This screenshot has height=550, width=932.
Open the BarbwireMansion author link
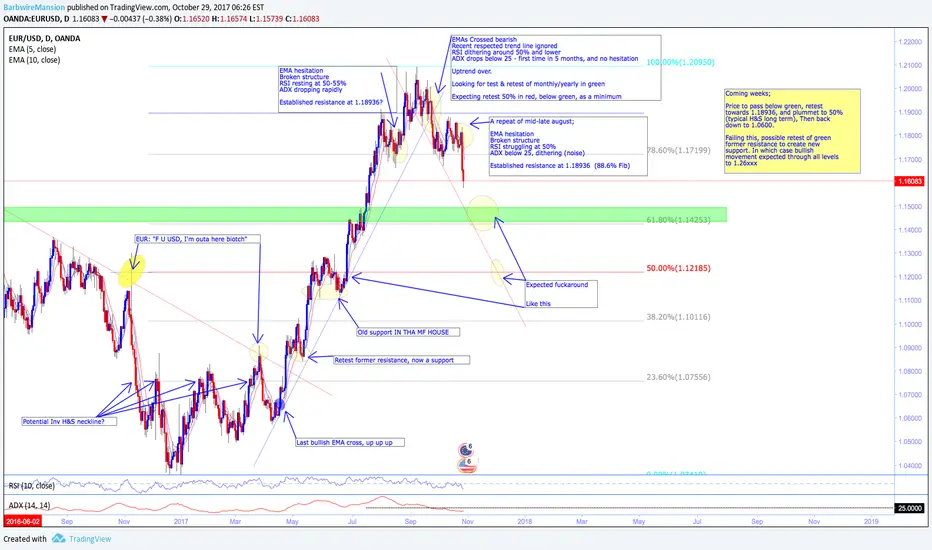(x=34, y=8)
